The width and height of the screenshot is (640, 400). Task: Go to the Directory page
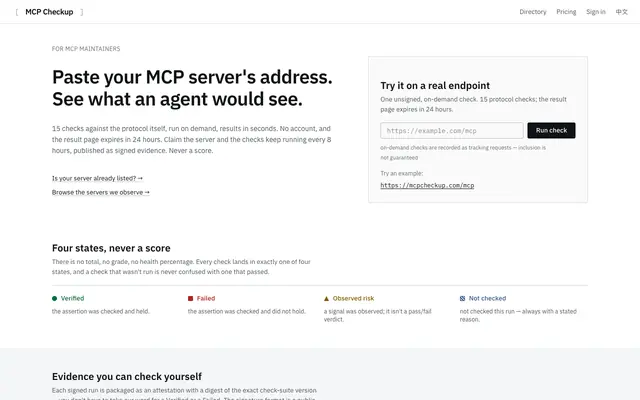click(533, 12)
